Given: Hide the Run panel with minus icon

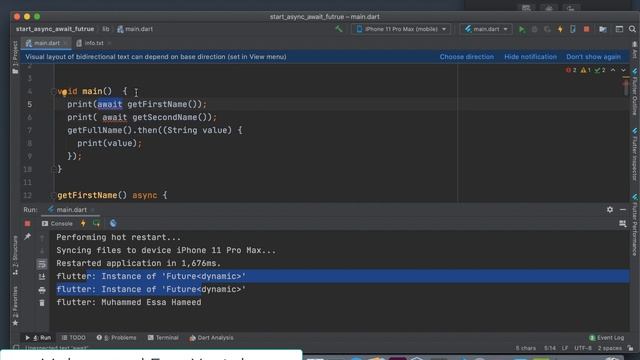Looking at the screenshot, I should (623, 209).
